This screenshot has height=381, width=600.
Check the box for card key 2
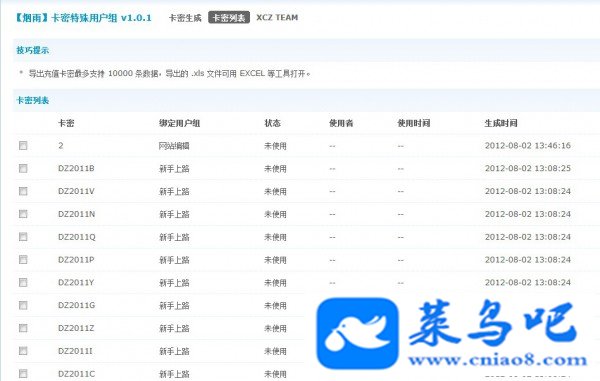23,146
